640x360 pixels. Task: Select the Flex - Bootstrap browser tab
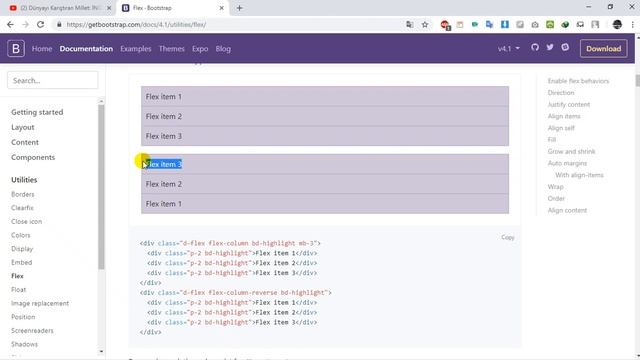click(173, 8)
